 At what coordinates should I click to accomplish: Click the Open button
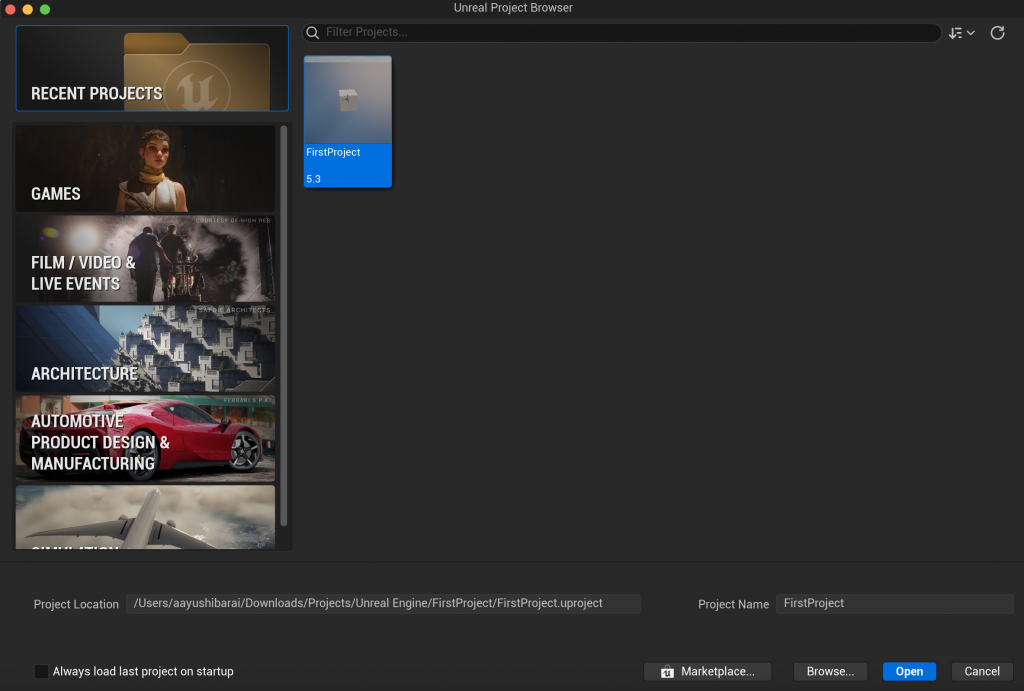point(909,671)
